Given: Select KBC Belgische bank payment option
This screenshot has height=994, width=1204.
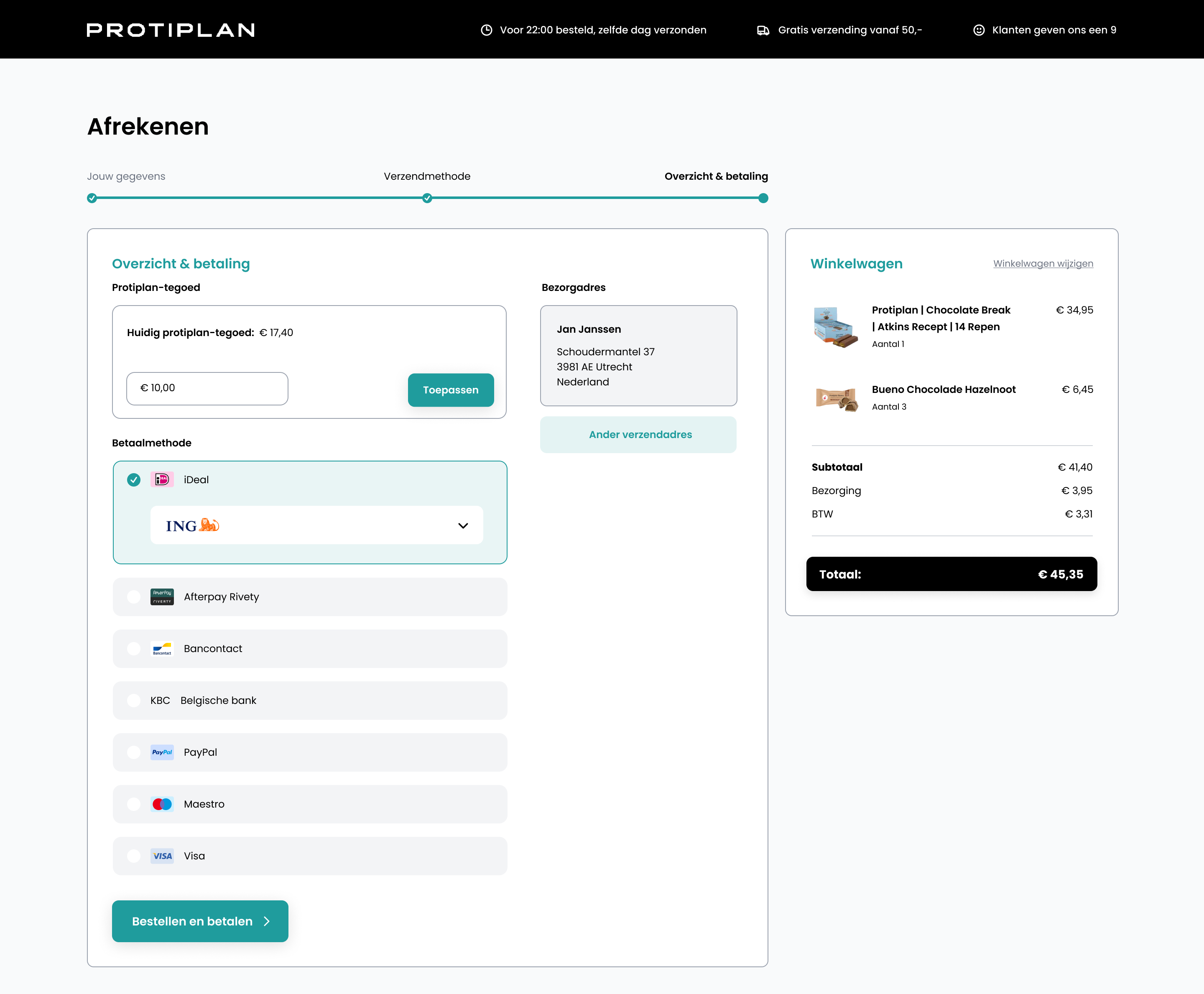Looking at the screenshot, I should 310,700.
